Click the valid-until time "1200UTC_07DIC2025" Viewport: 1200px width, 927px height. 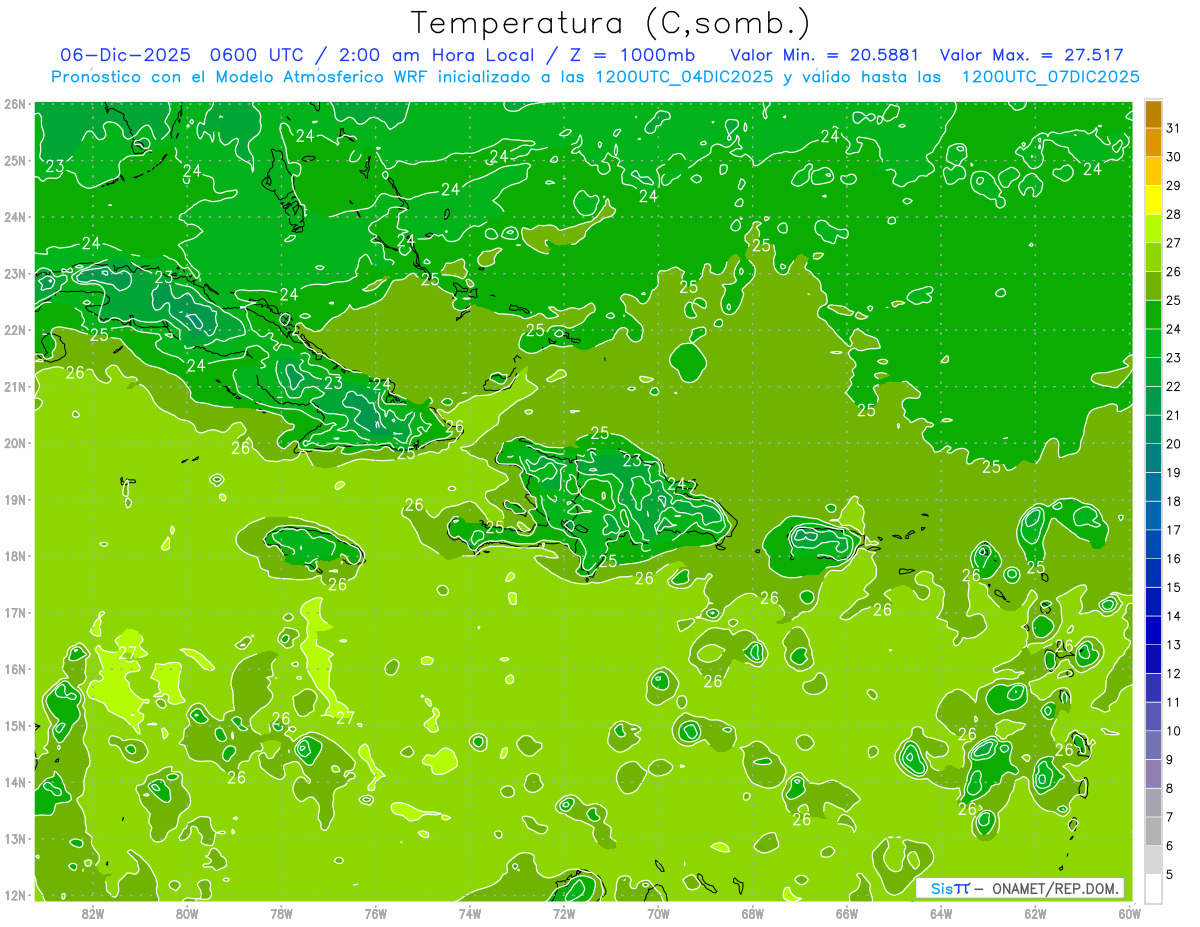pos(1050,77)
